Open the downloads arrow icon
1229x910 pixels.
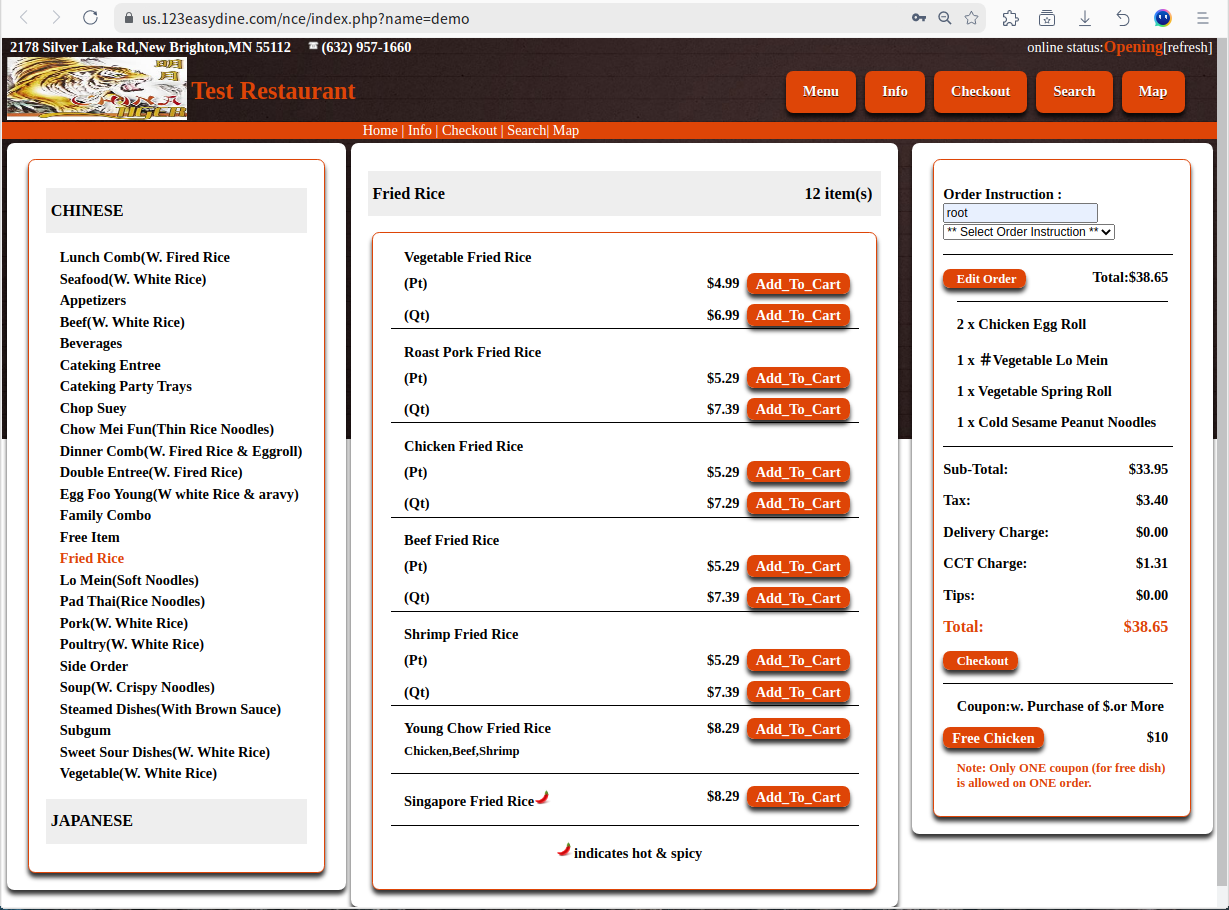point(1085,18)
